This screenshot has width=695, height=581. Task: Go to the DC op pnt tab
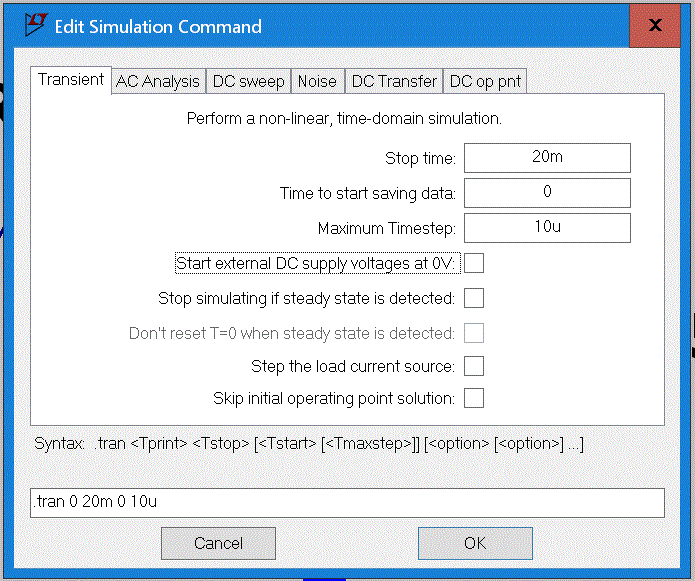(x=485, y=82)
